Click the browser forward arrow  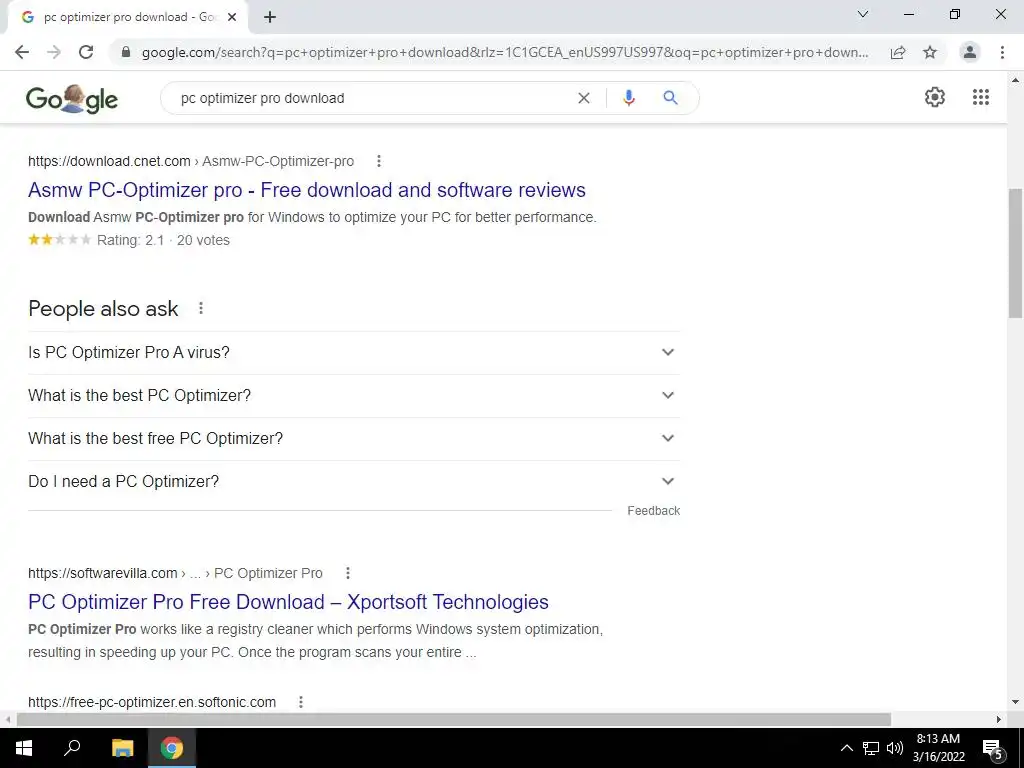[x=54, y=52]
